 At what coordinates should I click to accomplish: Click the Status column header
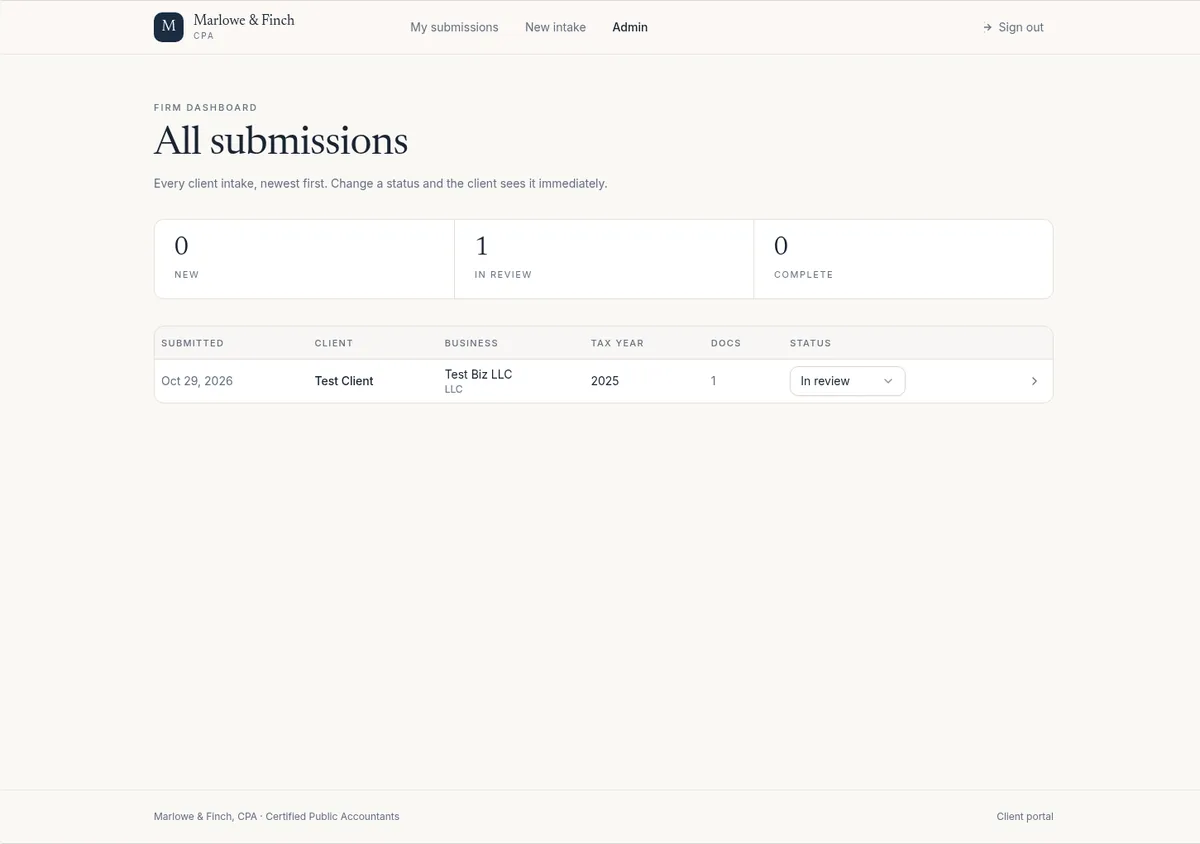[x=810, y=343]
